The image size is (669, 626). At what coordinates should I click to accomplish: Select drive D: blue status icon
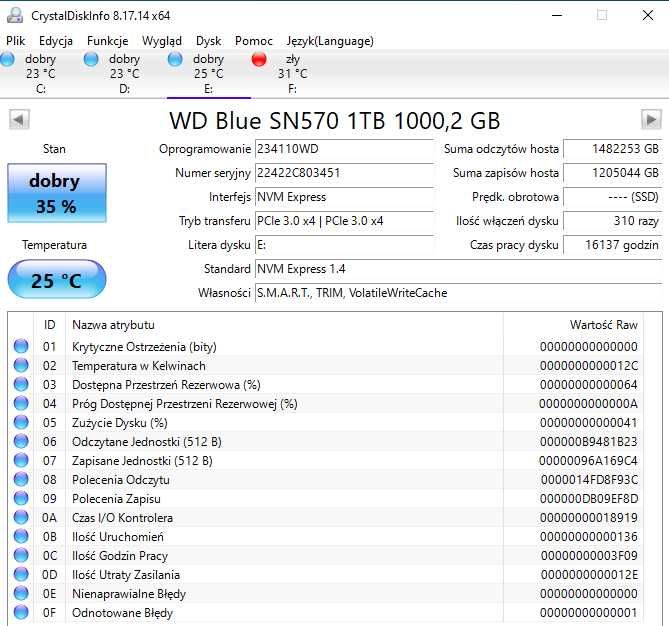tap(91, 59)
